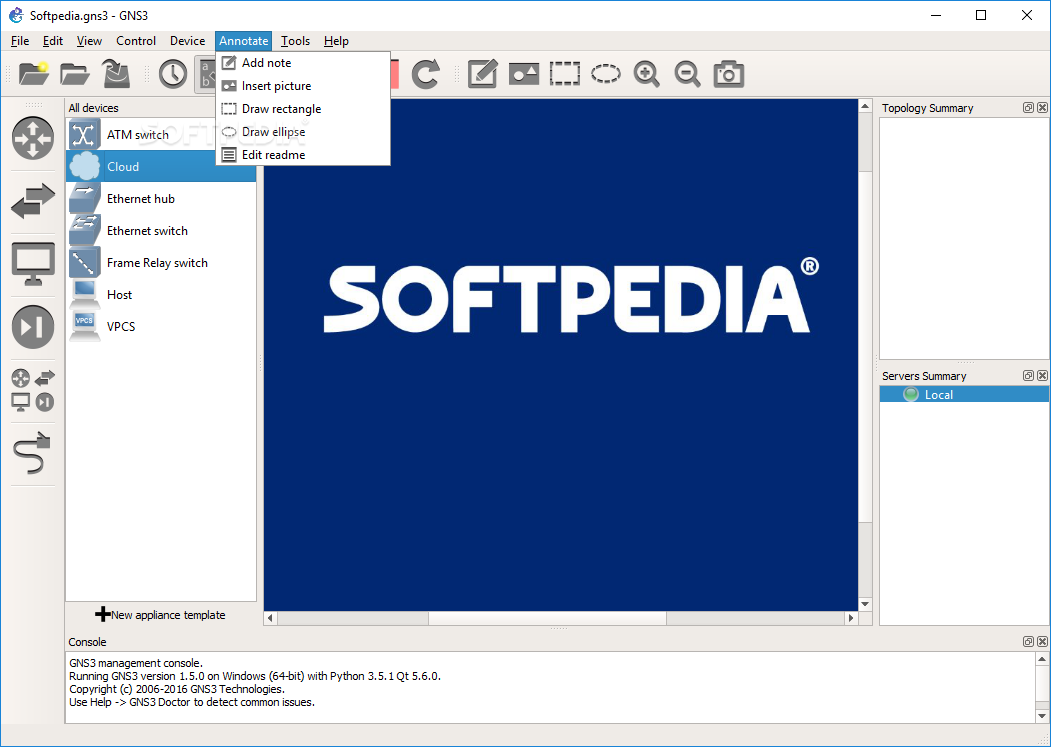Viewport: 1051px width, 747px height.
Task: Click canvas vertical scrollbar up arrow
Action: (x=865, y=107)
